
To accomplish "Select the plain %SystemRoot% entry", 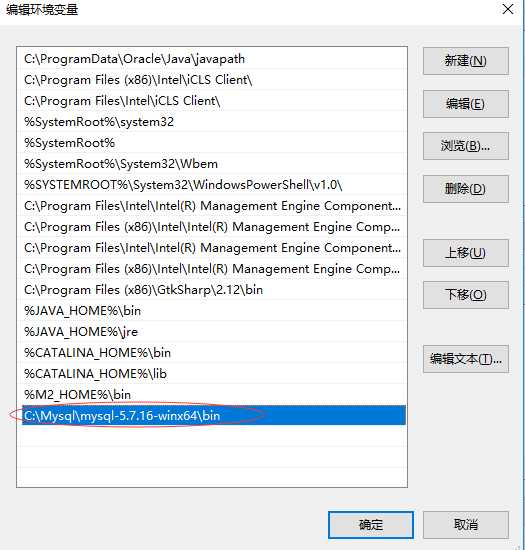I will click(x=214, y=143).
